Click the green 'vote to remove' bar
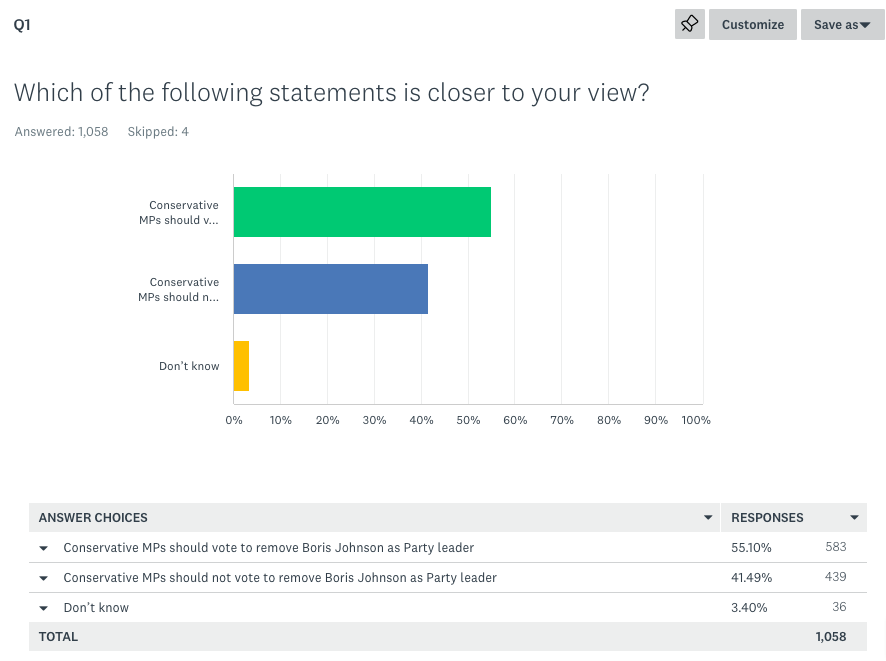886x661 pixels. [x=362, y=212]
